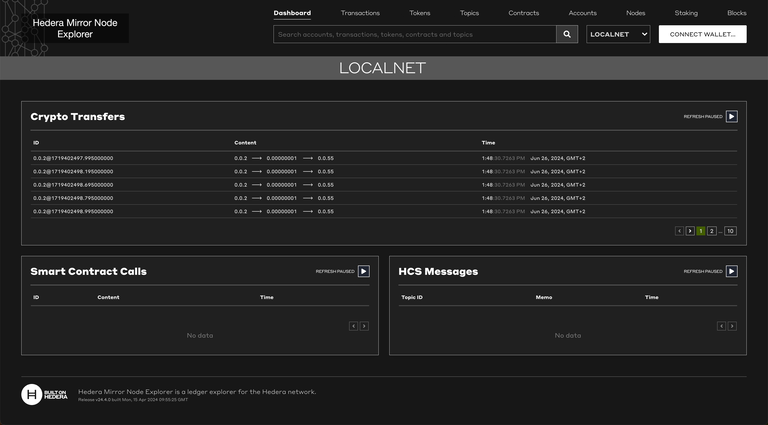The image size is (768, 425).
Task: Click the Release v24.4.0 build text
Action: [x=133, y=400]
